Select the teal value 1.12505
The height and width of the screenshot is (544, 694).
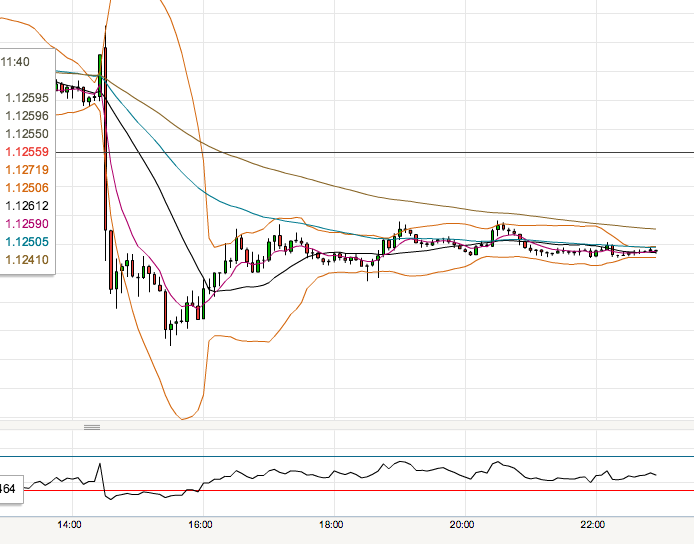27,242
